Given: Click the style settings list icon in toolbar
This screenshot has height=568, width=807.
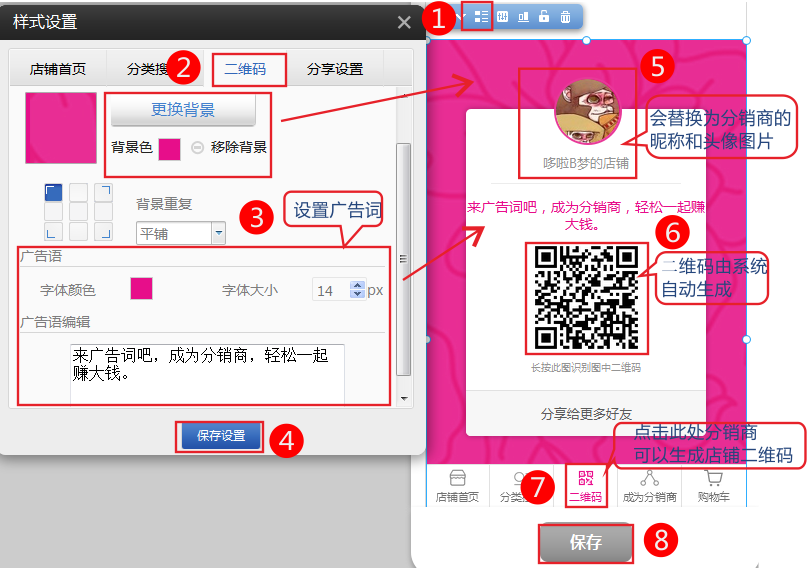Looking at the screenshot, I should coord(481,17).
